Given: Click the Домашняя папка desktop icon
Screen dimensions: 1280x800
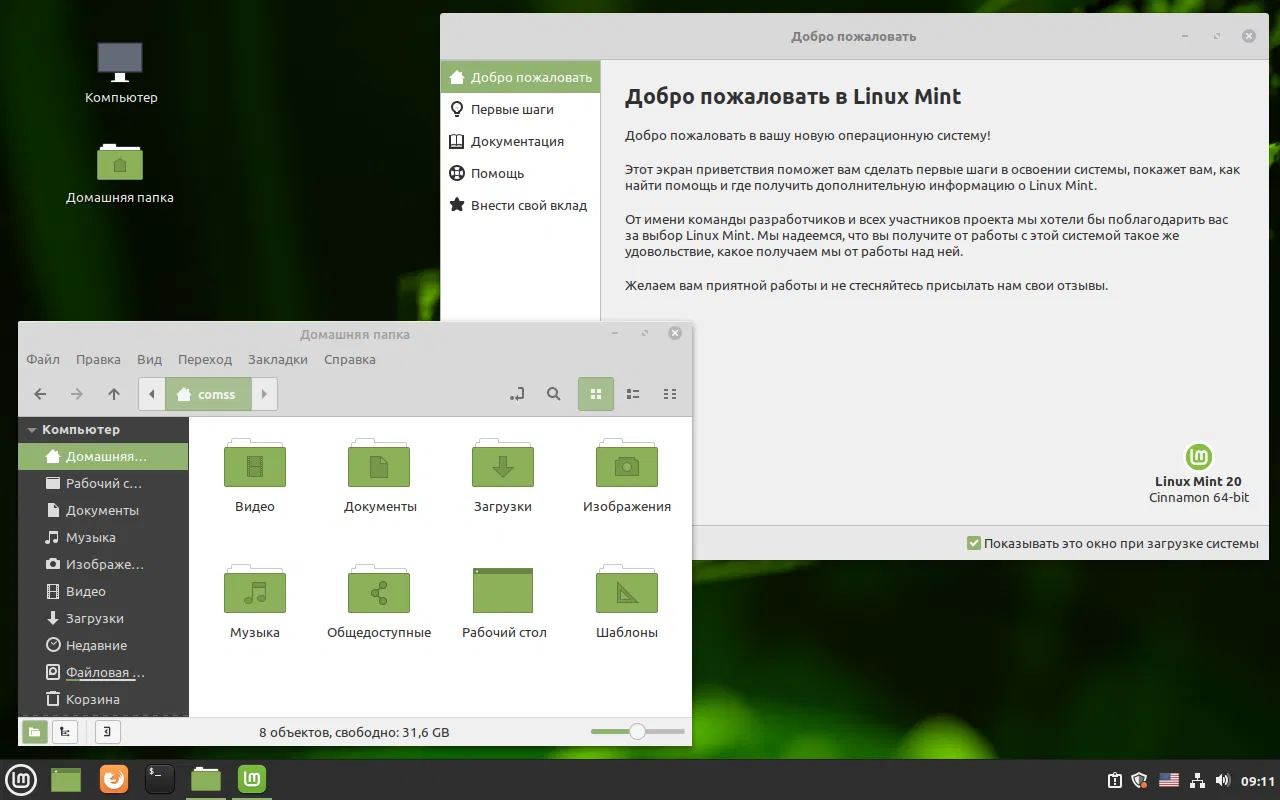Looking at the screenshot, I should [120, 172].
